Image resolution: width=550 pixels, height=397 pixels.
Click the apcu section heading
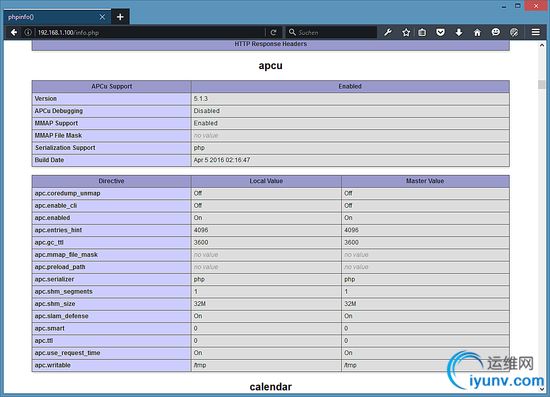tap(270, 66)
